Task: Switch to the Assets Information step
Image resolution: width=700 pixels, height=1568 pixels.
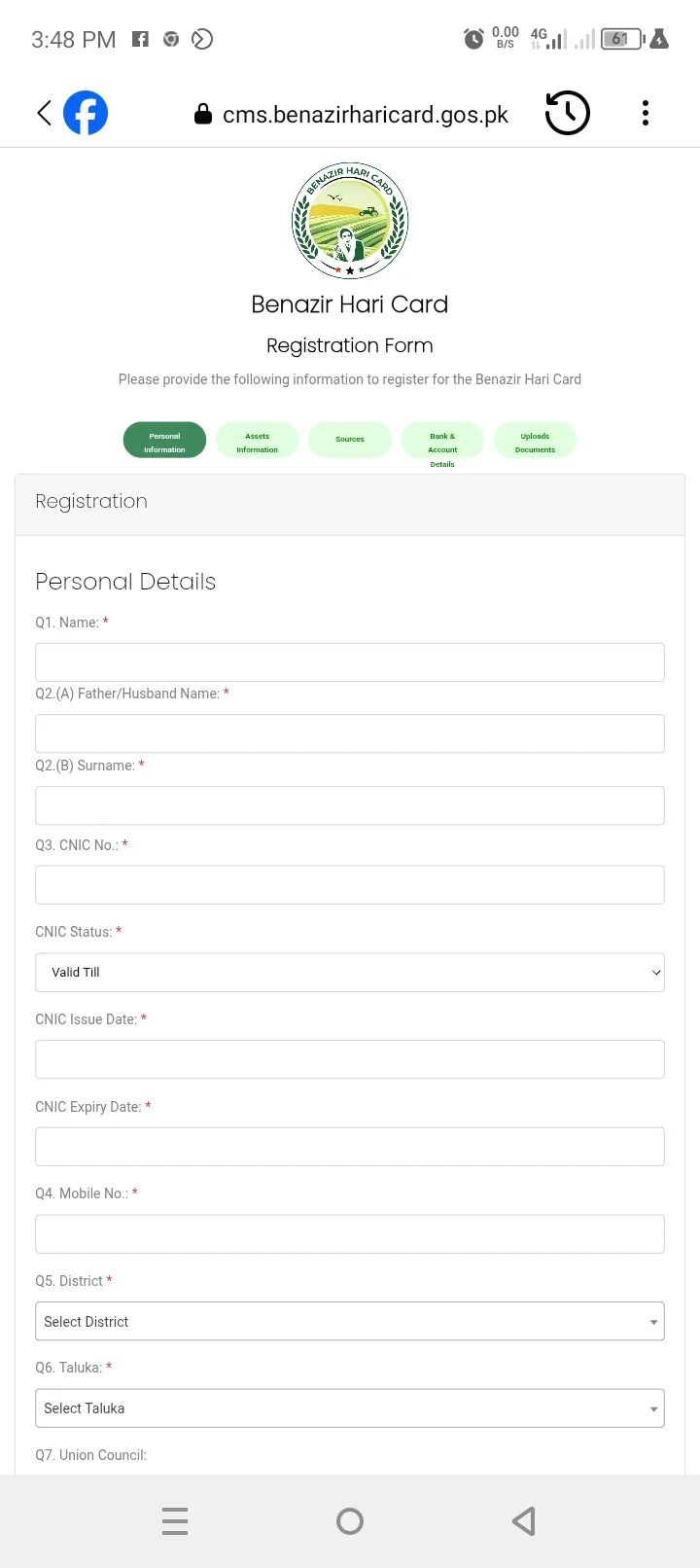Action: [258, 441]
